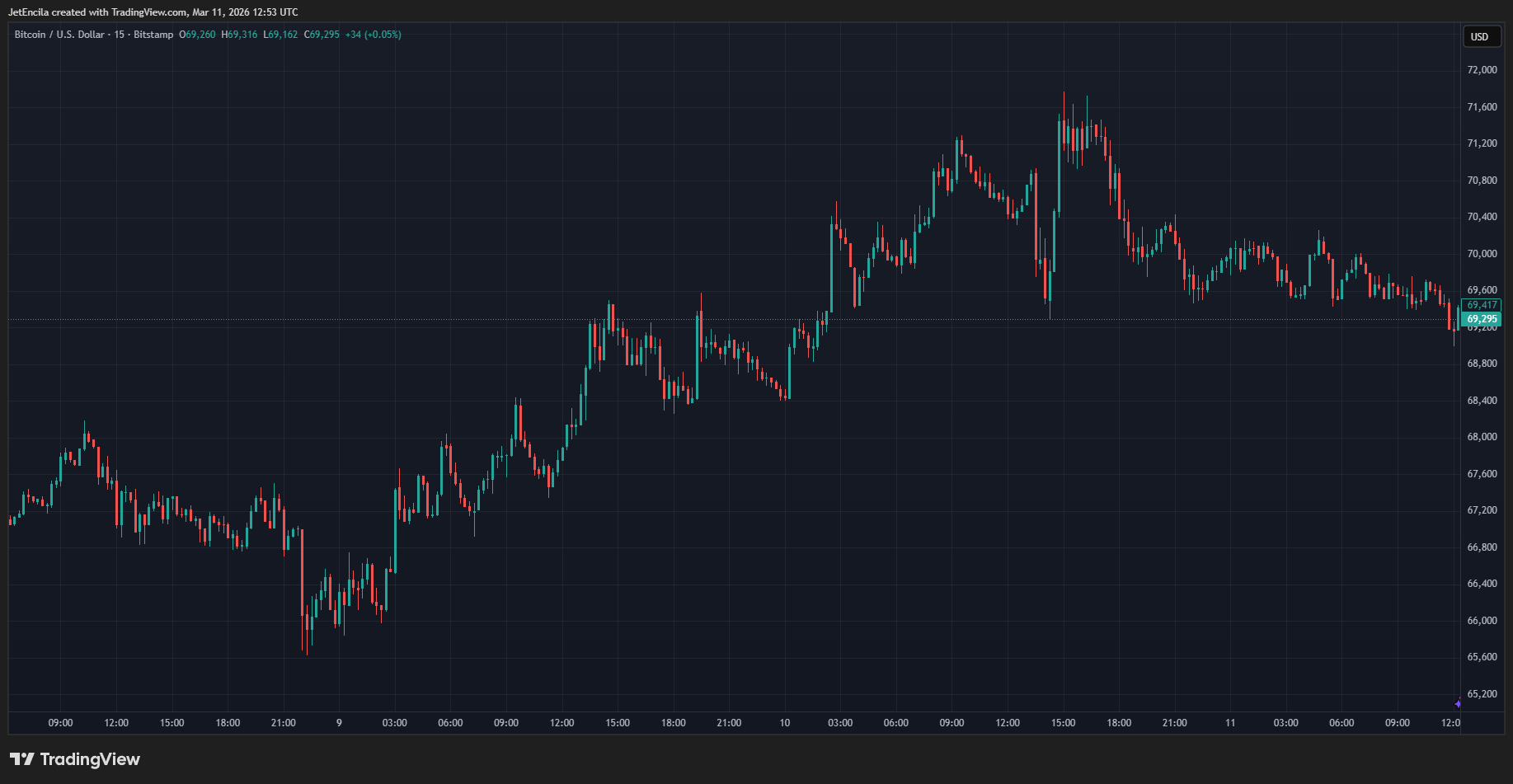Click the JetEncila TradingView.com attribution text
This screenshot has width=1513, height=784.
click(153, 12)
